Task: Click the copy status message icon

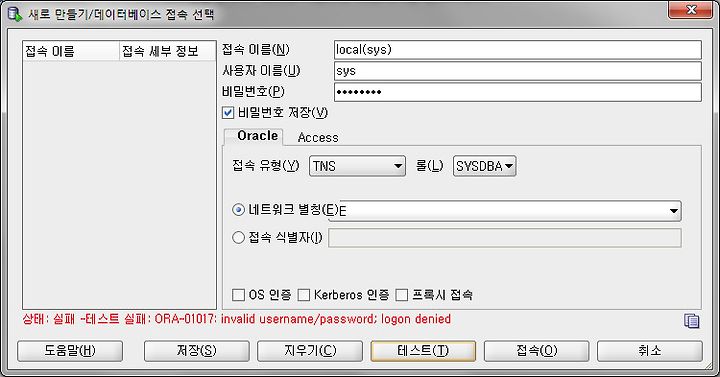Action: 691,321
